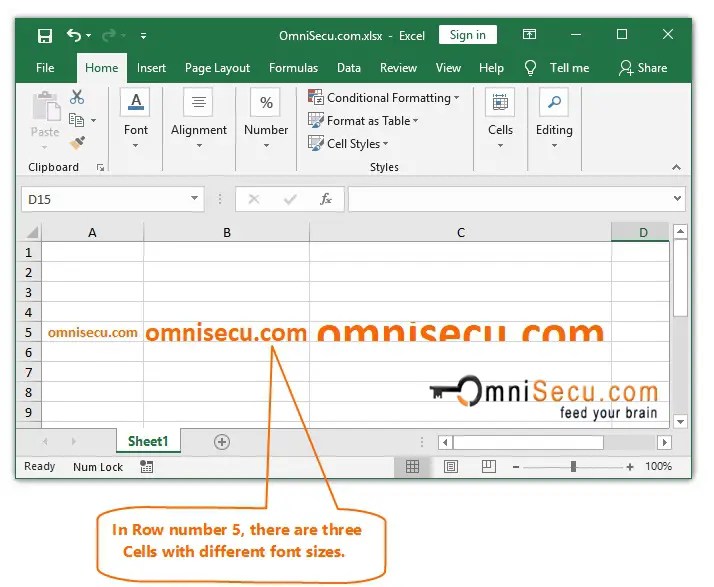714x587 pixels.
Task: Click the Tell me lightbulb icon
Action: coord(530,68)
